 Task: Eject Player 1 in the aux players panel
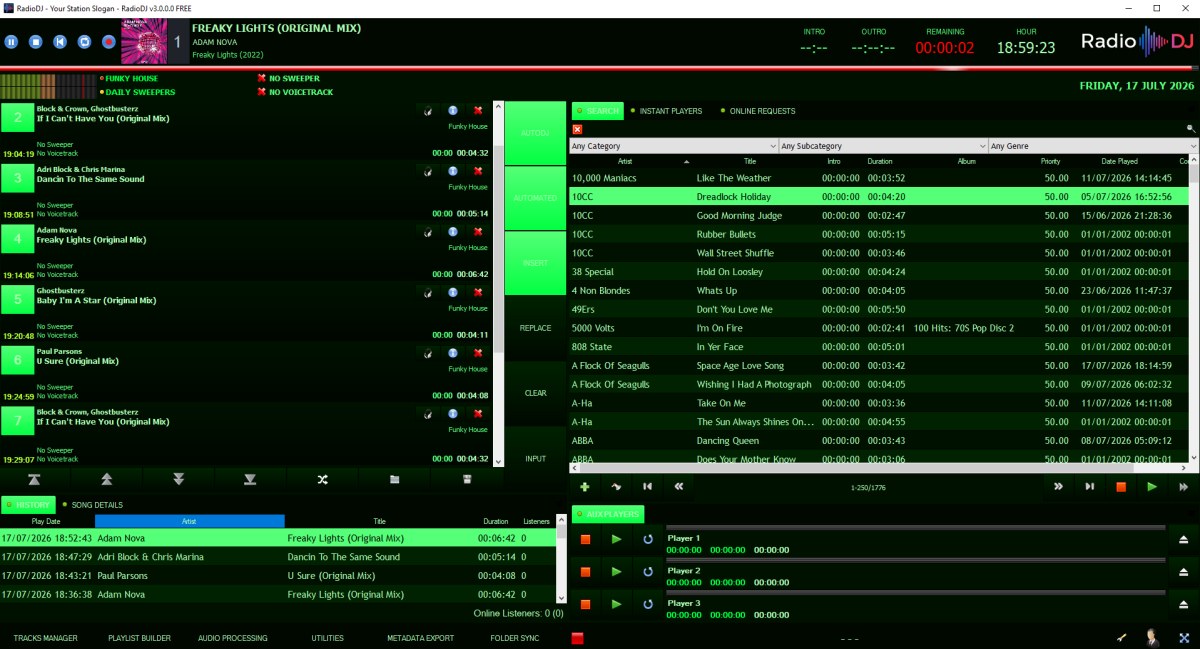click(x=1184, y=539)
